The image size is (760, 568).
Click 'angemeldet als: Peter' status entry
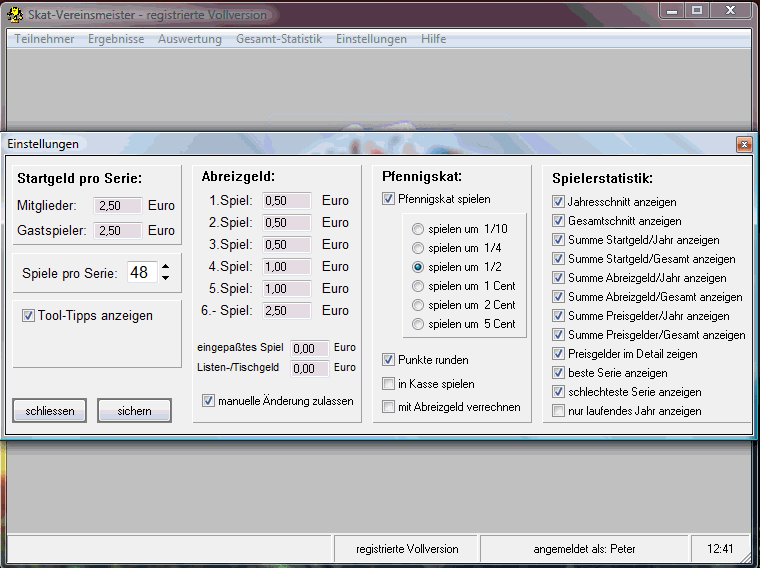tap(584, 549)
